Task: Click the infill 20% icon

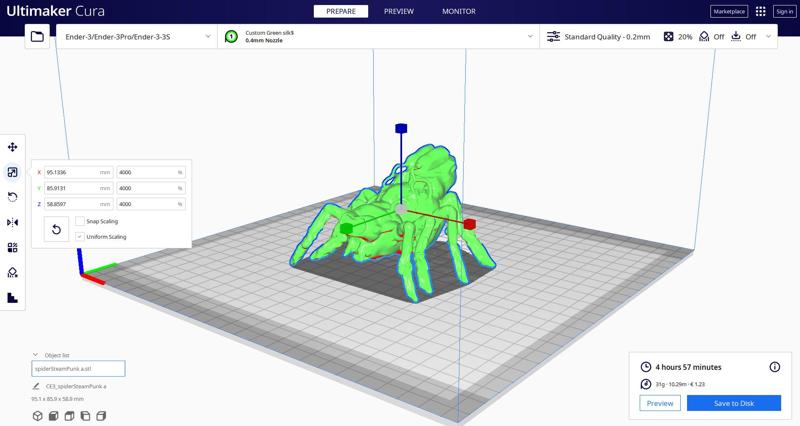Action: [x=668, y=37]
